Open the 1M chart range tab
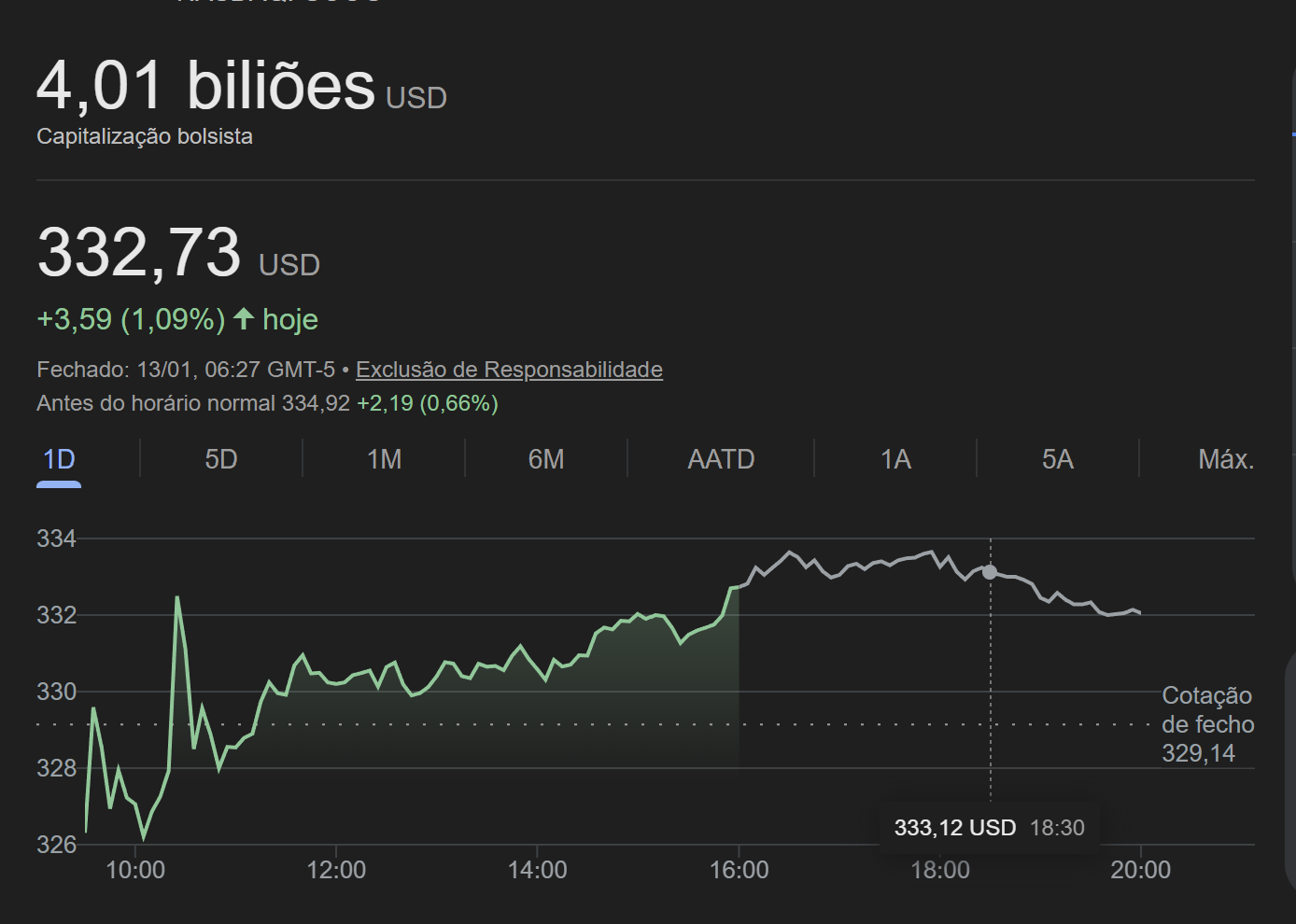The width and height of the screenshot is (1296, 924). pos(384,459)
